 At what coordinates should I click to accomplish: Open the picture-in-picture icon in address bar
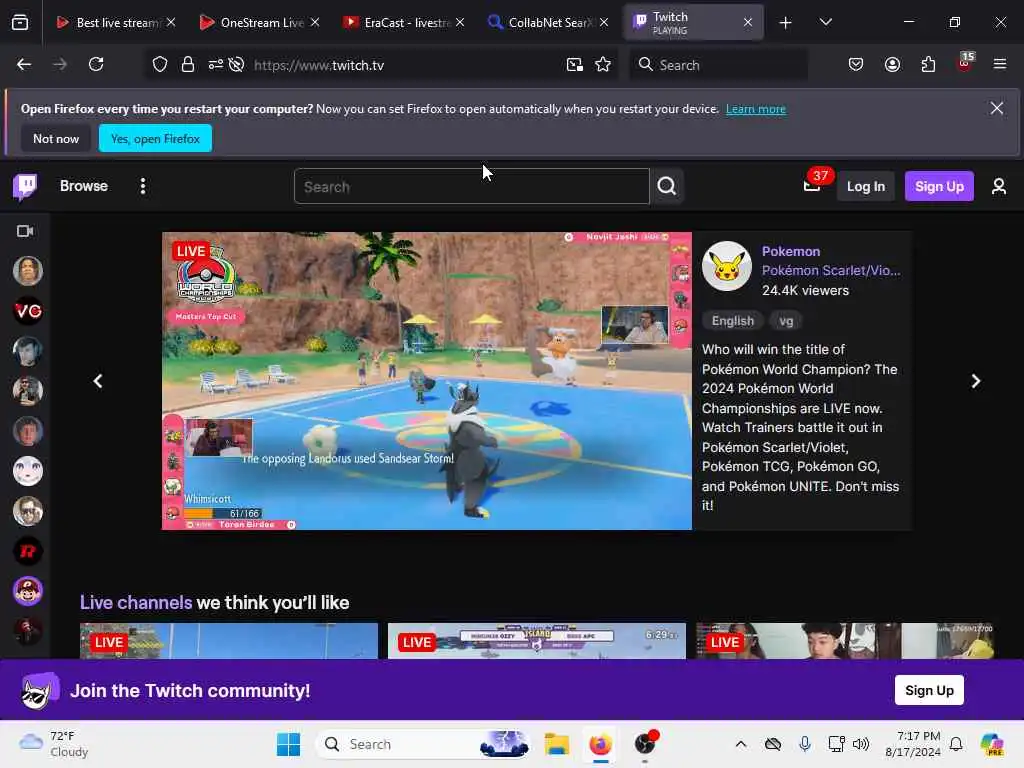point(575,65)
